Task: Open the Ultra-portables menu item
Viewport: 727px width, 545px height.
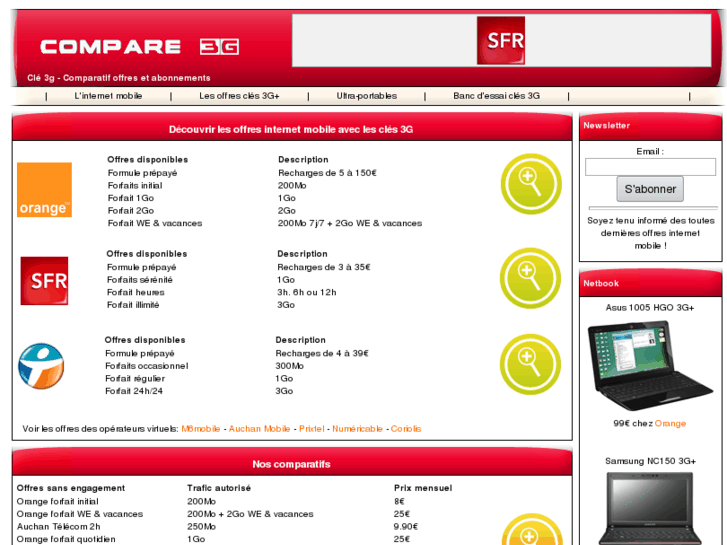Action: point(366,96)
